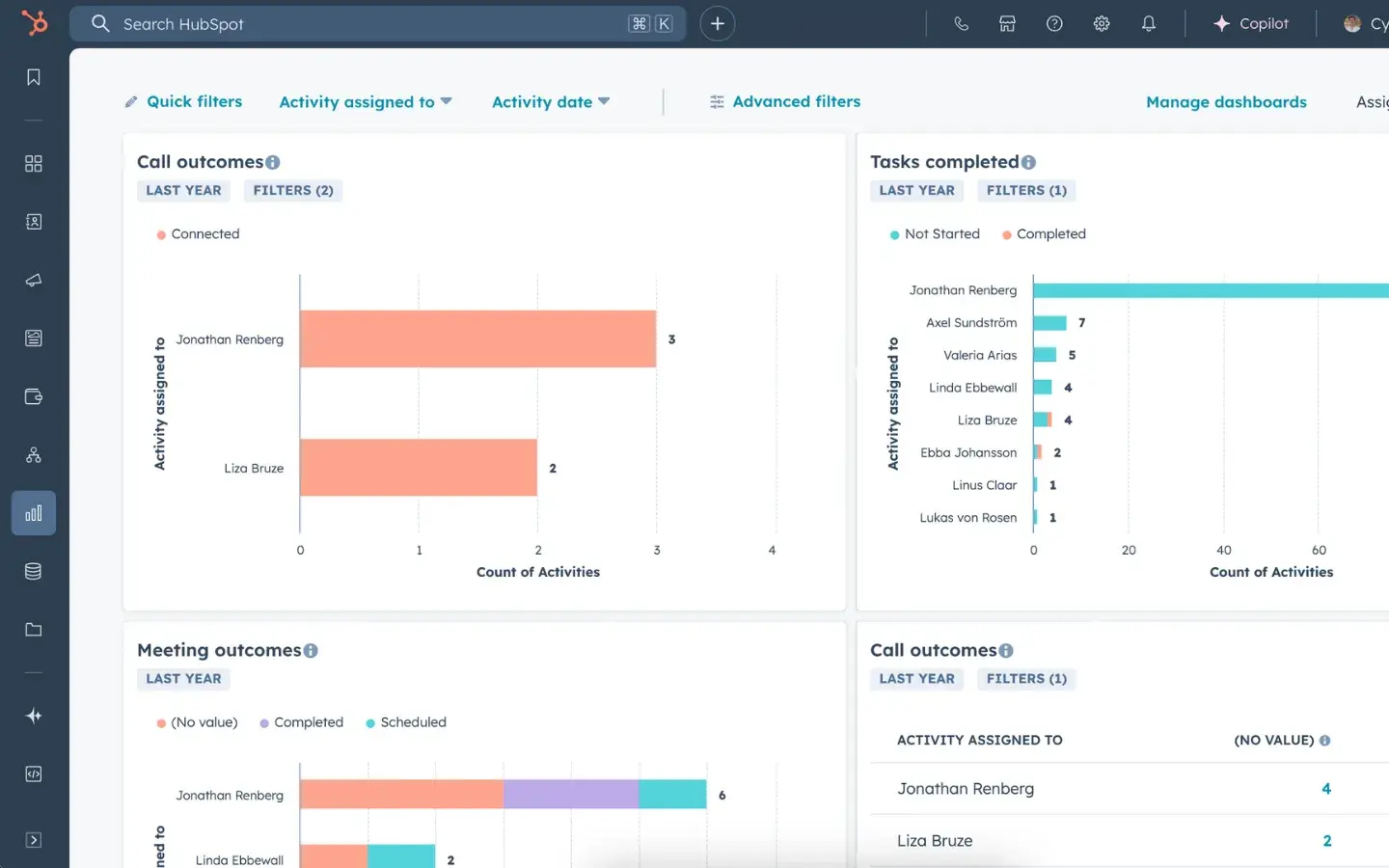
Task: Toggle the Completed legend in Meeting outcomes
Action: (301, 722)
